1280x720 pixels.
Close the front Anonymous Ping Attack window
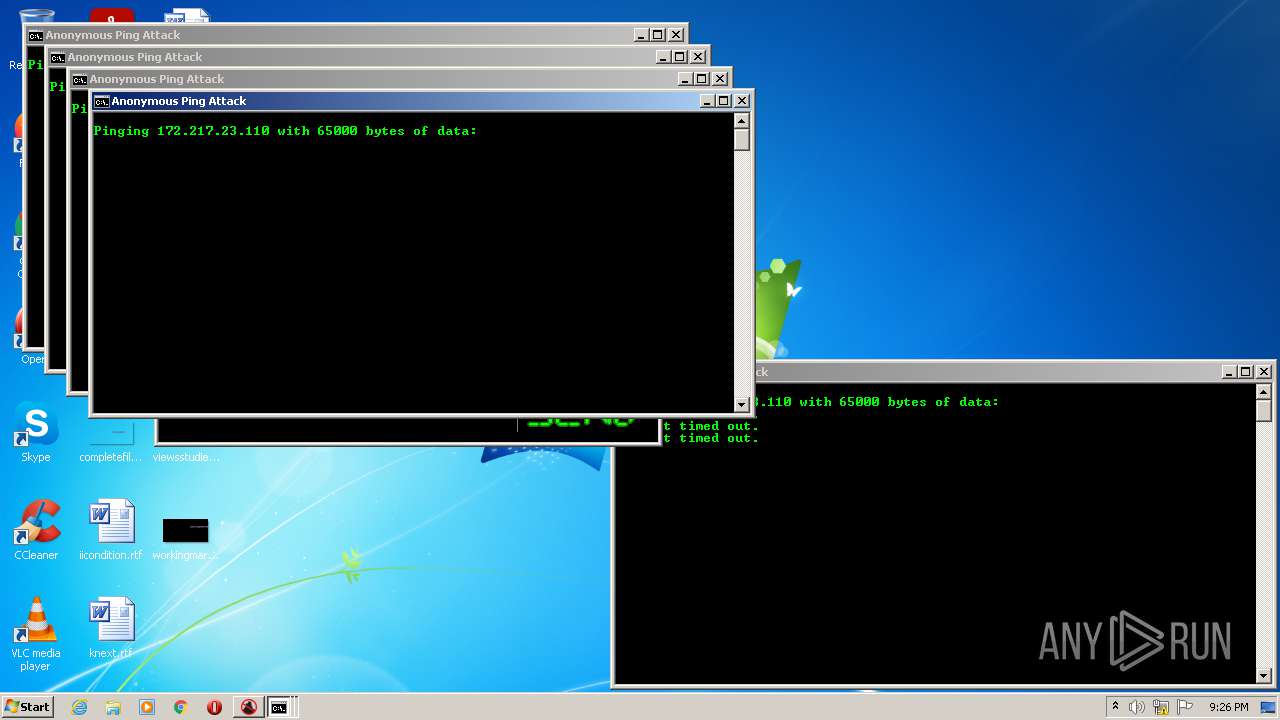click(742, 101)
